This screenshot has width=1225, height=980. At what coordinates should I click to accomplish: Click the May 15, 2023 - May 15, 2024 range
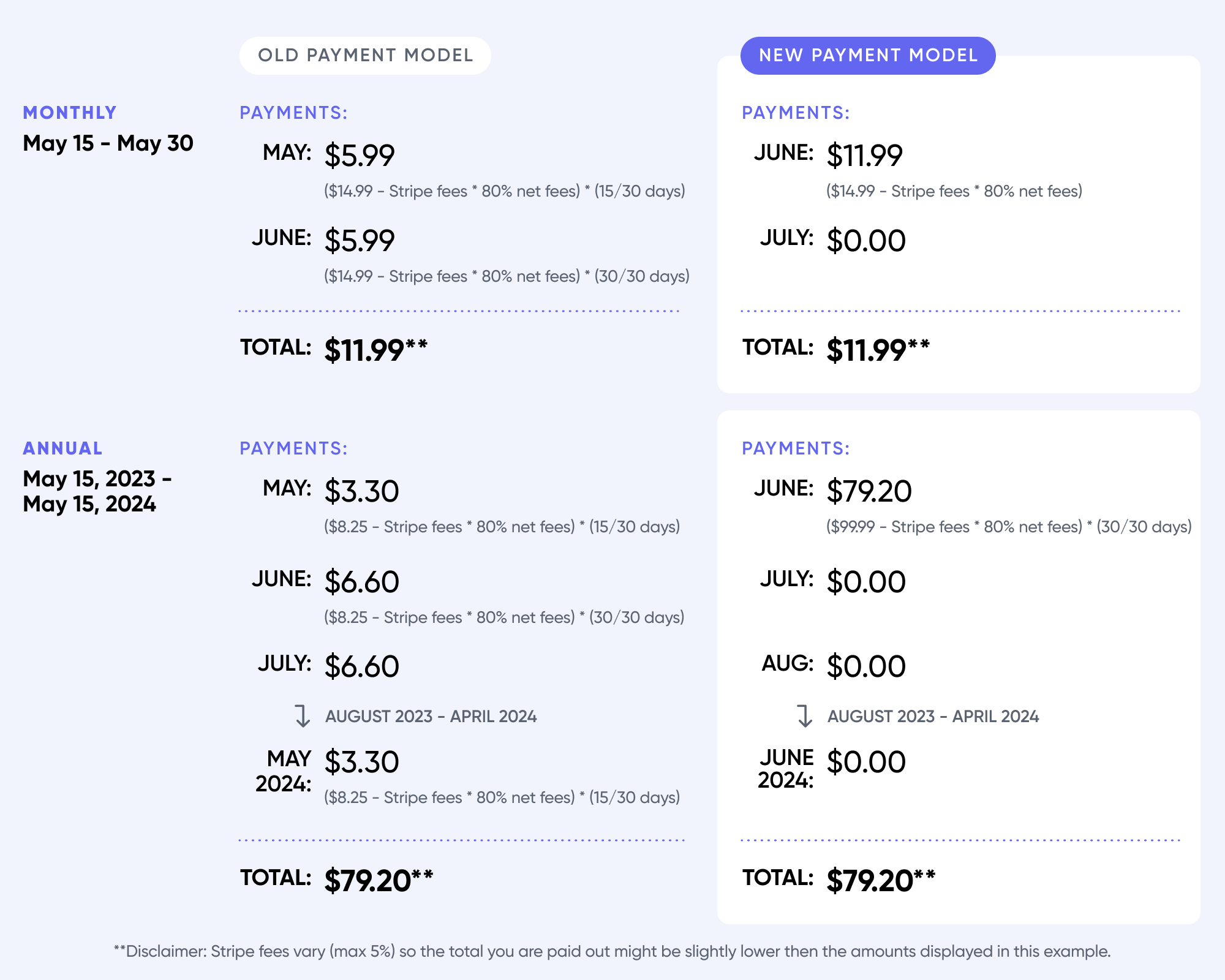tap(97, 491)
